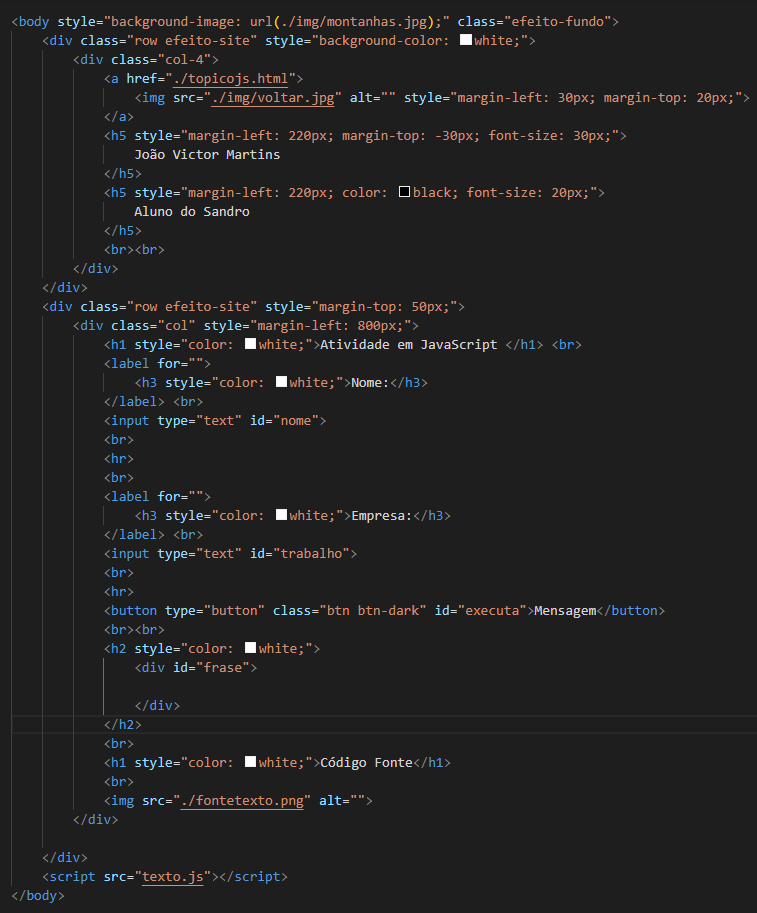757x913 pixels.
Task: Click the 'Mensagem' button label text
Action: click(x=565, y=611)
